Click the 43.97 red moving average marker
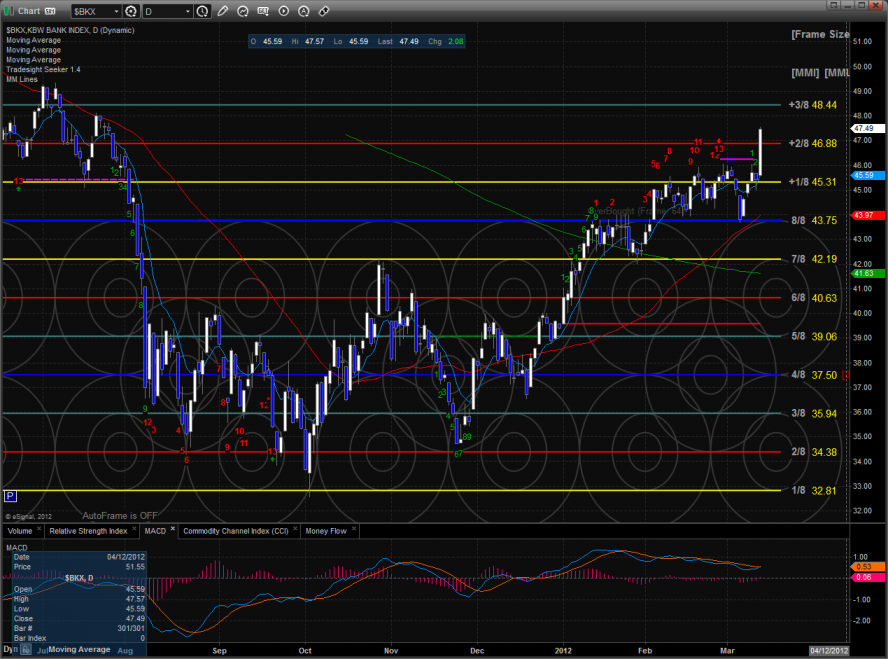Screen dimensions: 888x659 (x=864, y=216)
